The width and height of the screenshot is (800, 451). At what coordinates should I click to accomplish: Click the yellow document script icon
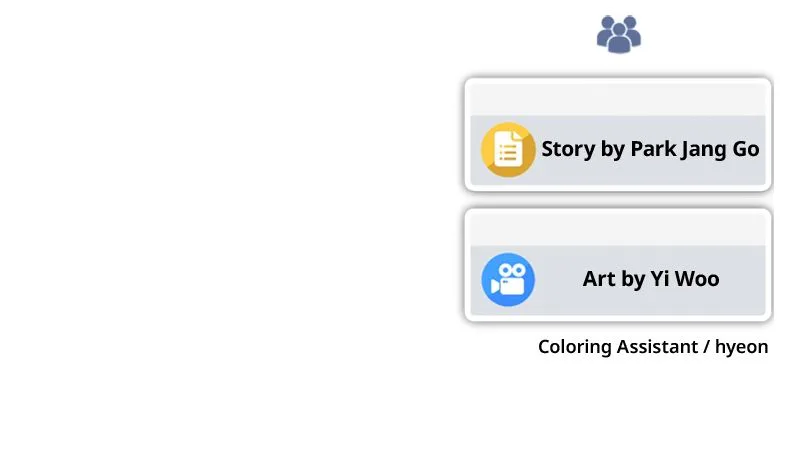(x=508, y=149)
